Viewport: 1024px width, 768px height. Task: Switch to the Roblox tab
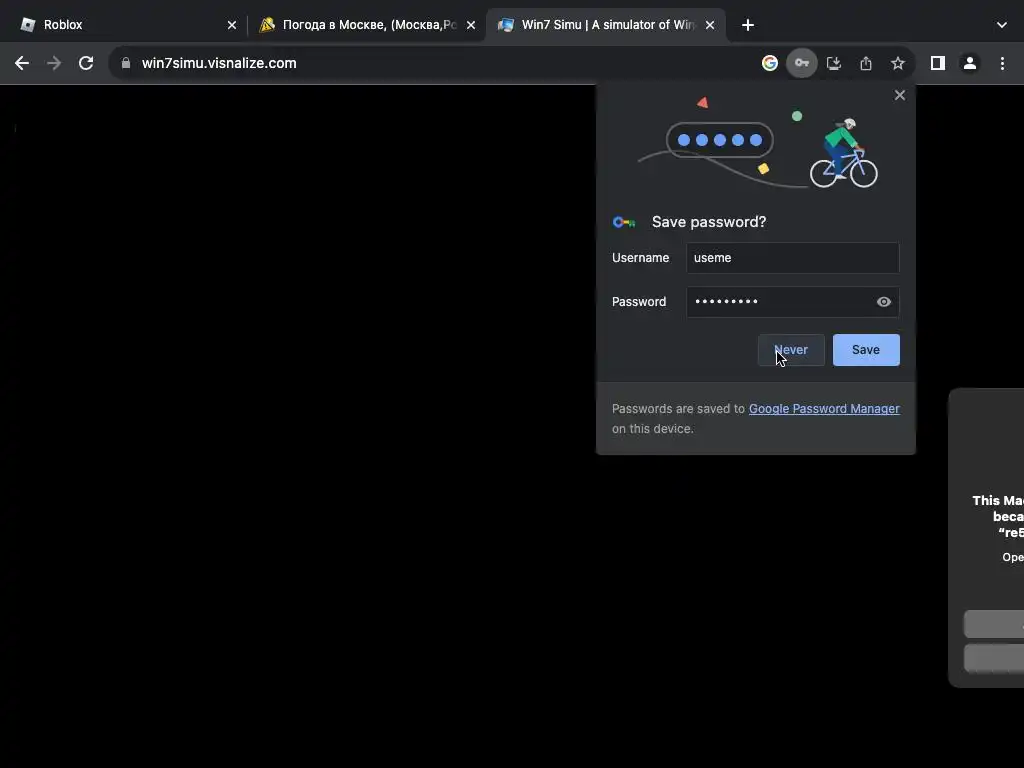click(x=126, y=25)
